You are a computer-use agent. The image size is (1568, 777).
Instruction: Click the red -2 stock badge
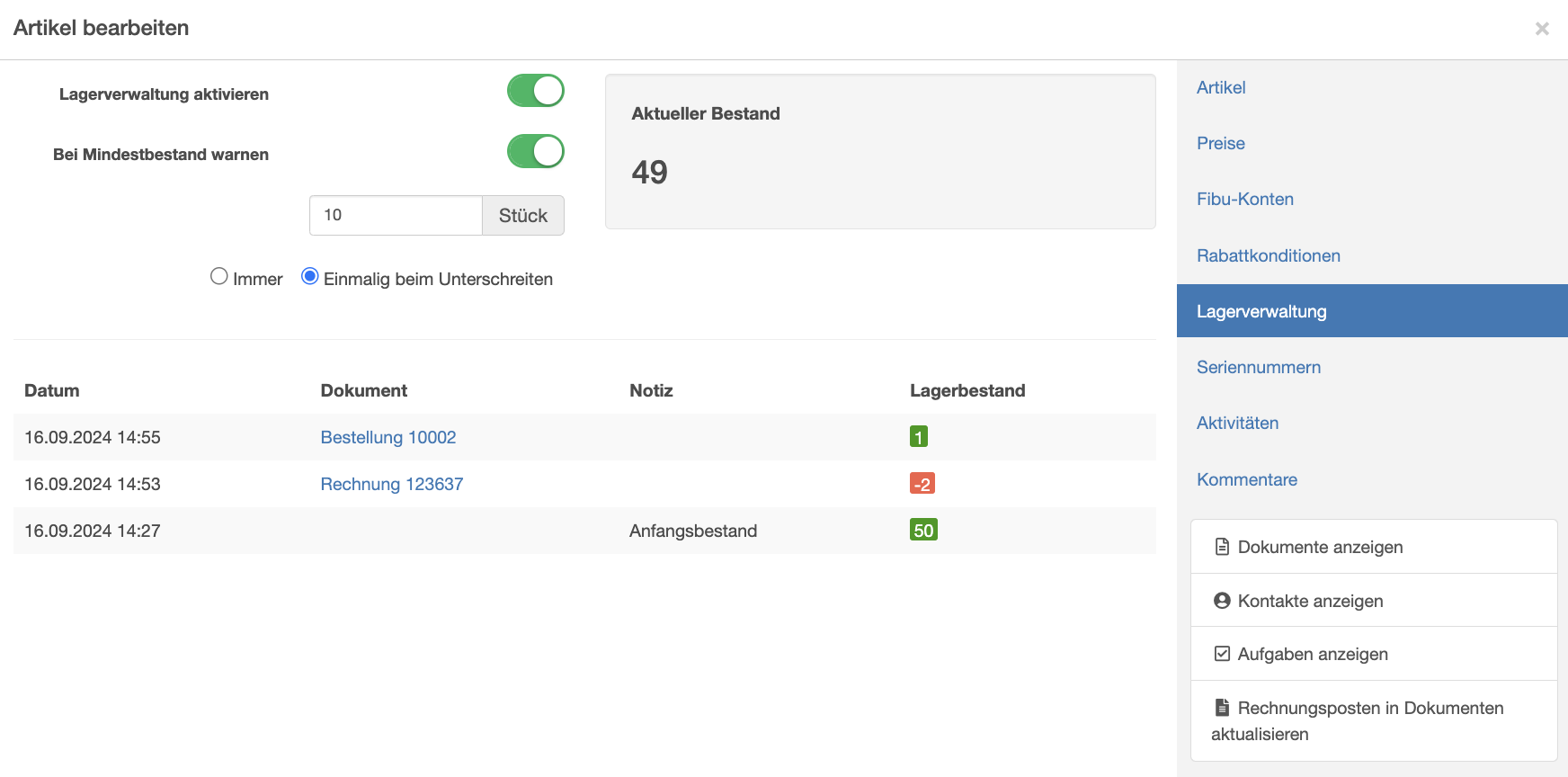922,484
